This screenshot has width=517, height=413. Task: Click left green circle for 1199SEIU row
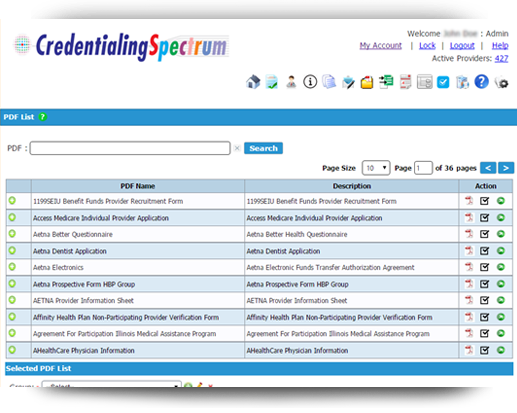click(x=12, y=201)
